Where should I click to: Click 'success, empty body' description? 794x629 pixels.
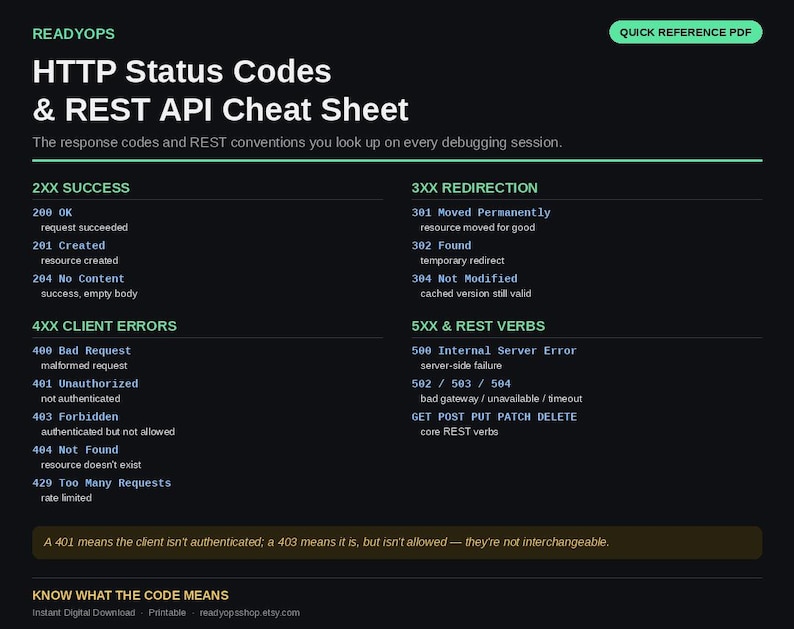tap(89, 294)
